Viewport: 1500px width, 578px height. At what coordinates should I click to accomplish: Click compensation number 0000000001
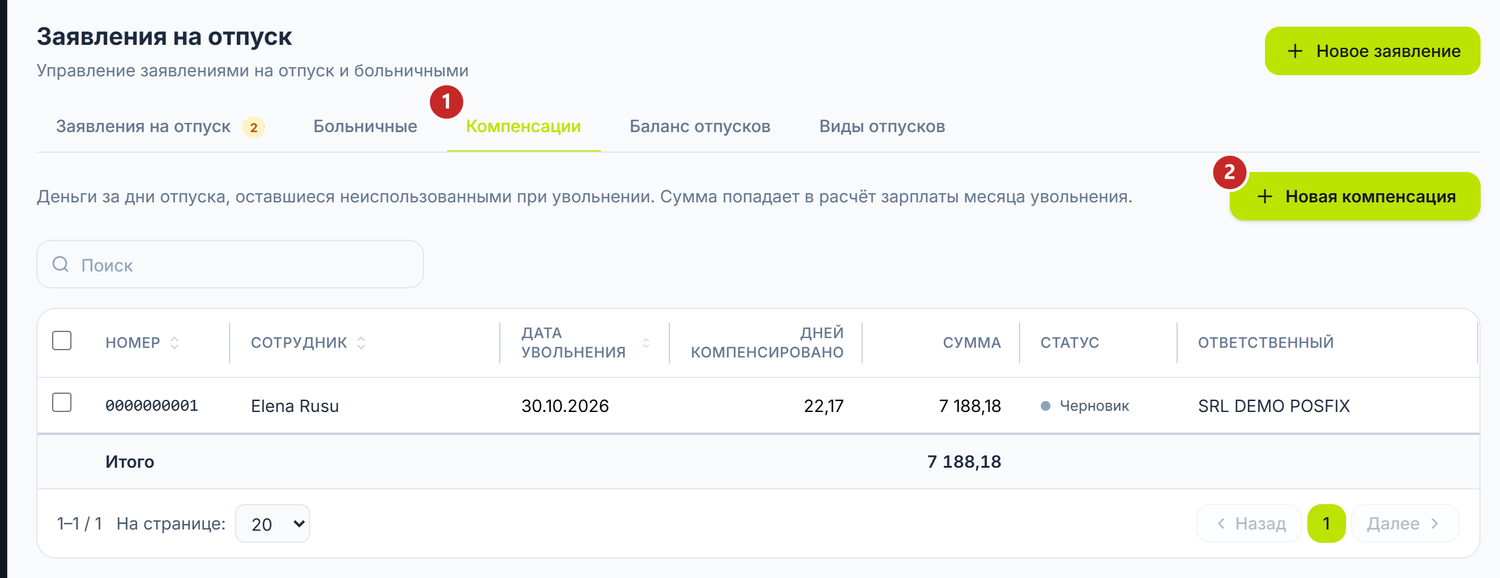click(x=152, y=406)
